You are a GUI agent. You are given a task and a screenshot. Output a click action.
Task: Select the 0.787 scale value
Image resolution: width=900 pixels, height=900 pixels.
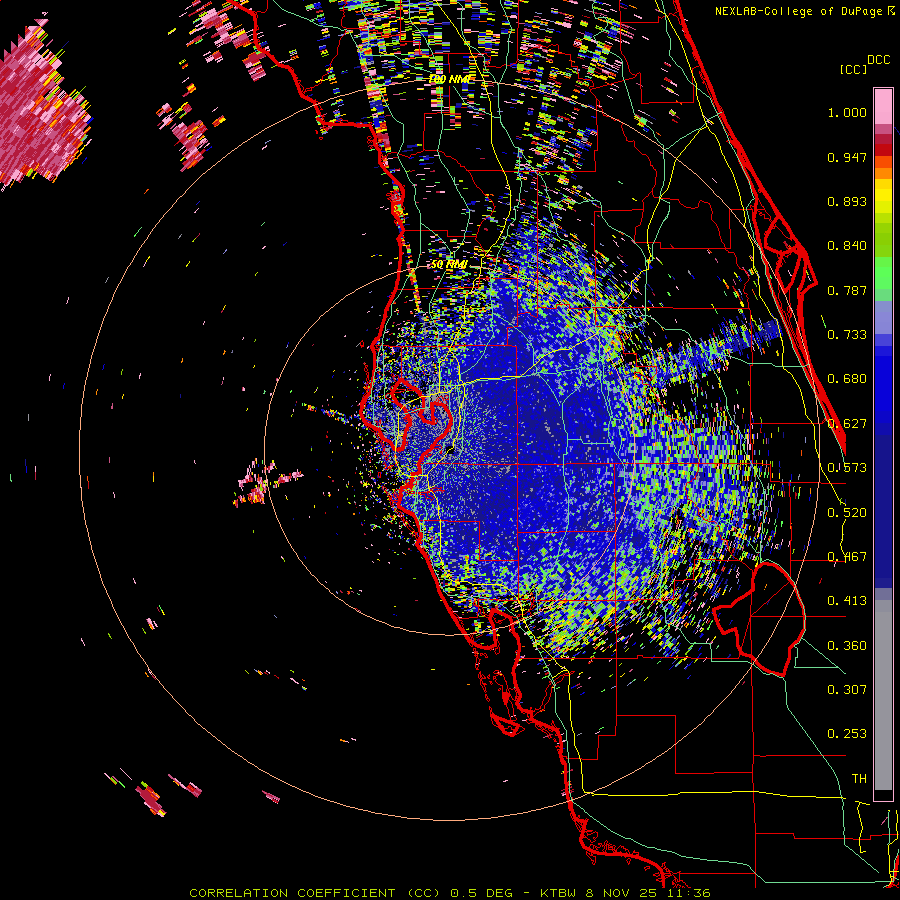point(847,290)
